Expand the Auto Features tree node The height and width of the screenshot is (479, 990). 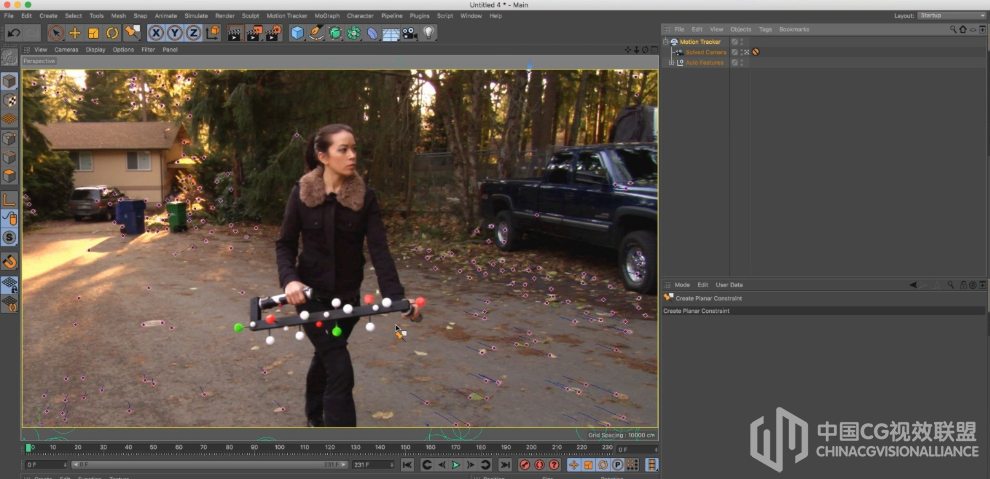672,62
